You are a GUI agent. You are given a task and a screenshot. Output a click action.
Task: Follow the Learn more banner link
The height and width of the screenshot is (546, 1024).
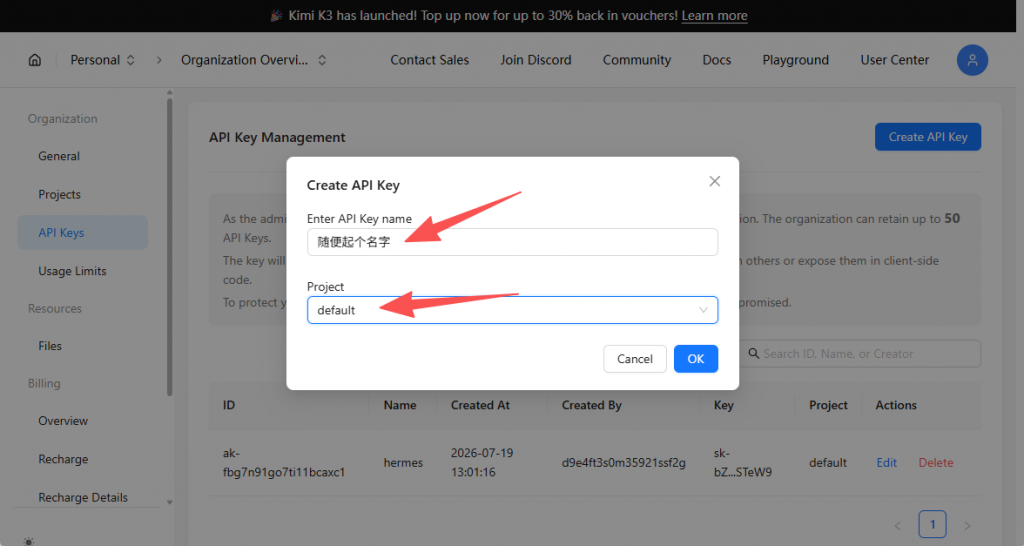(x=714, y=16)
